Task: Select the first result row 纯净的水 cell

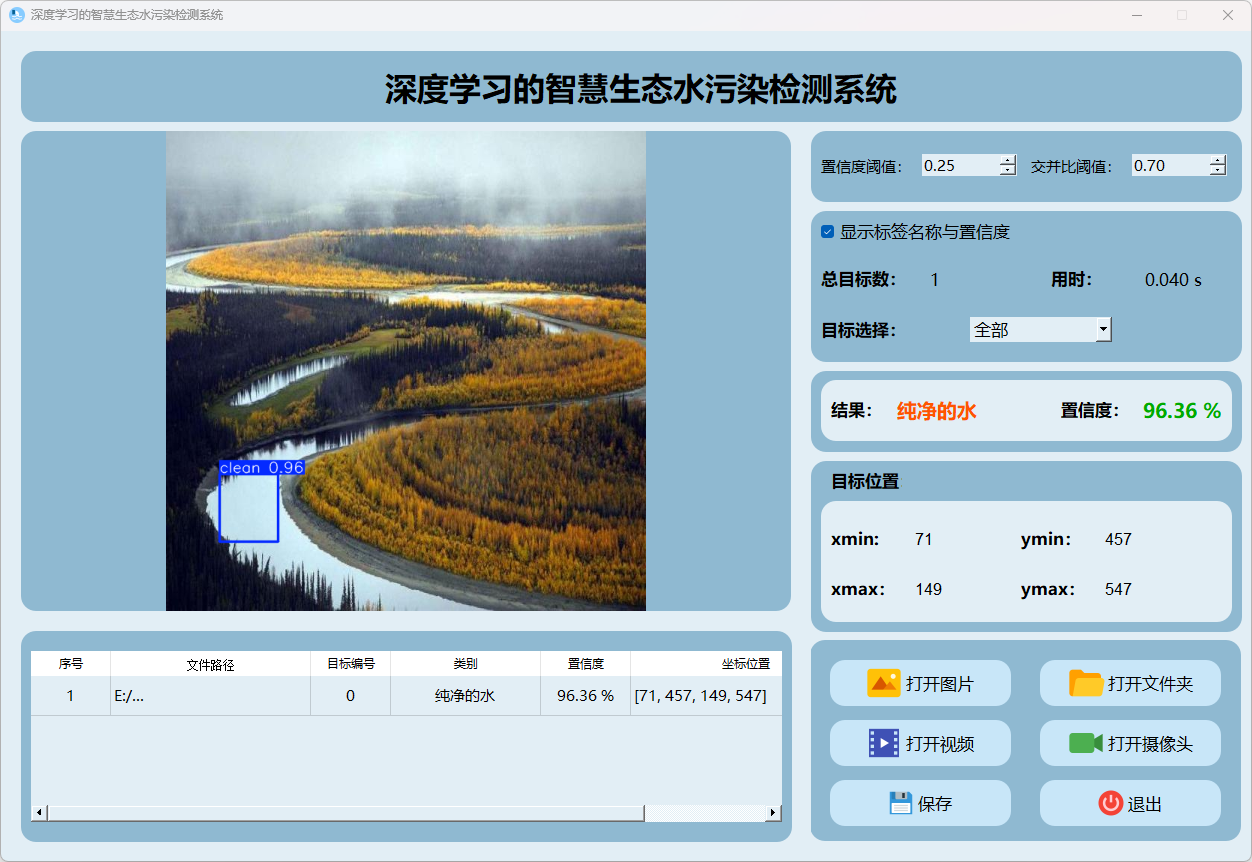Action: [465, 696]
